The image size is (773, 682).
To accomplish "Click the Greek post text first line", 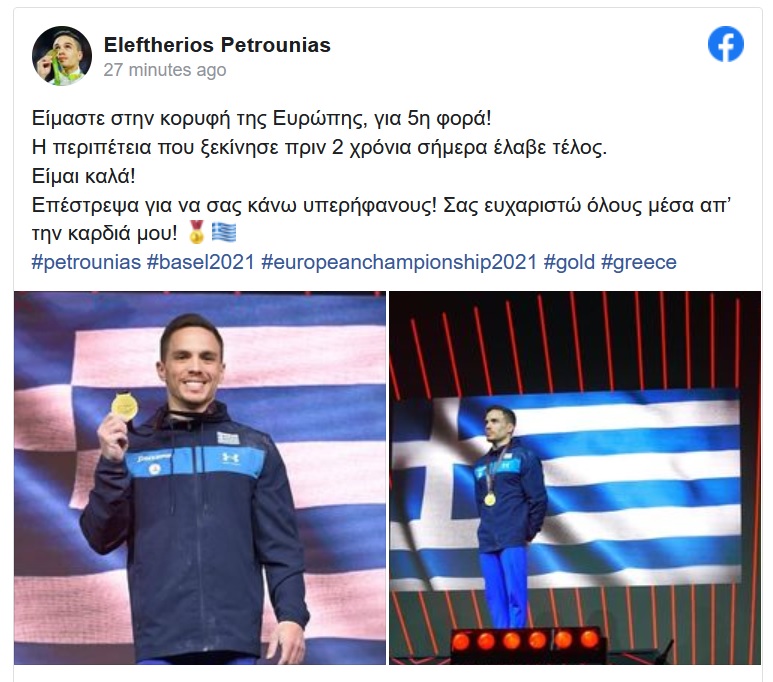I will click(x=261, y=118).
